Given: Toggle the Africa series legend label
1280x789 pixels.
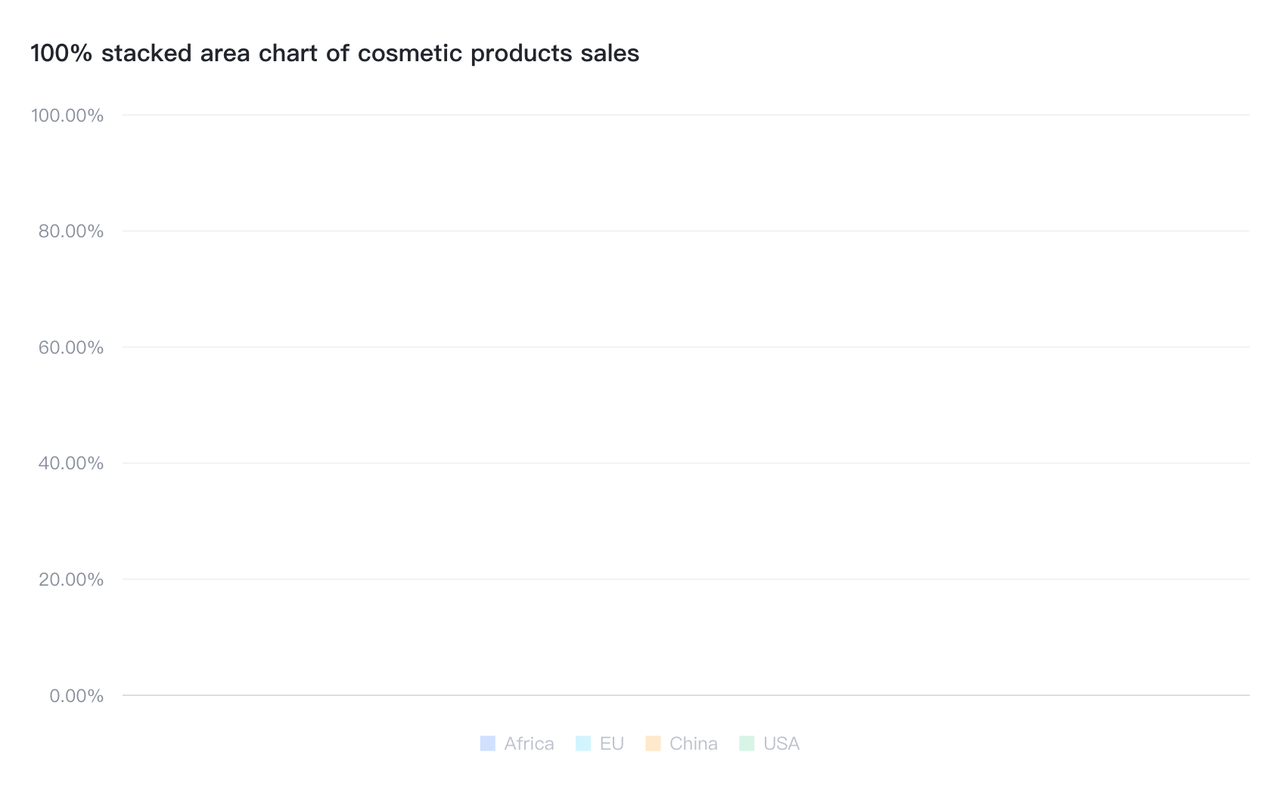Looking at the screenshot, I should pyautogui.click(x=529, y=743).
